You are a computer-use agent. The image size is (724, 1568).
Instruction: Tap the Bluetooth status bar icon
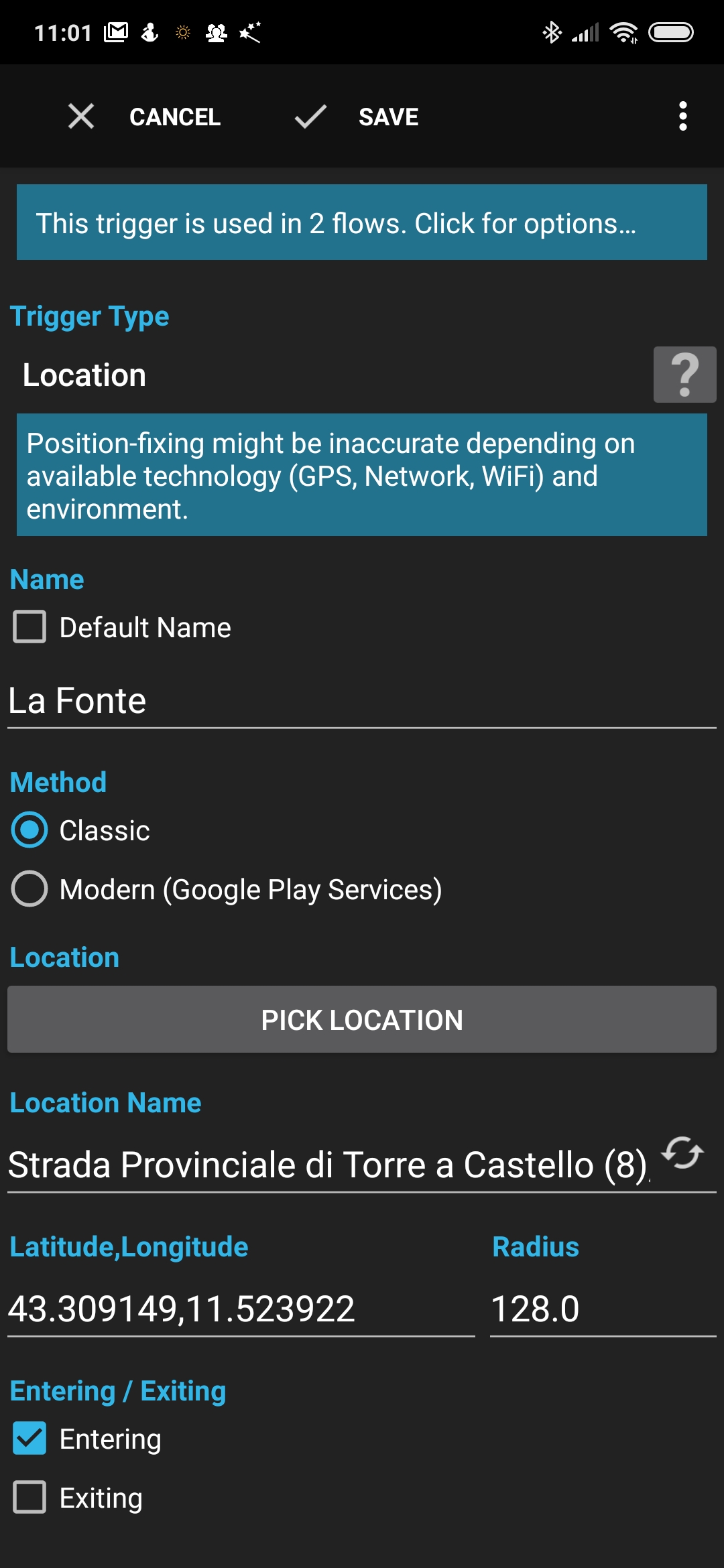tap(552, 32)
